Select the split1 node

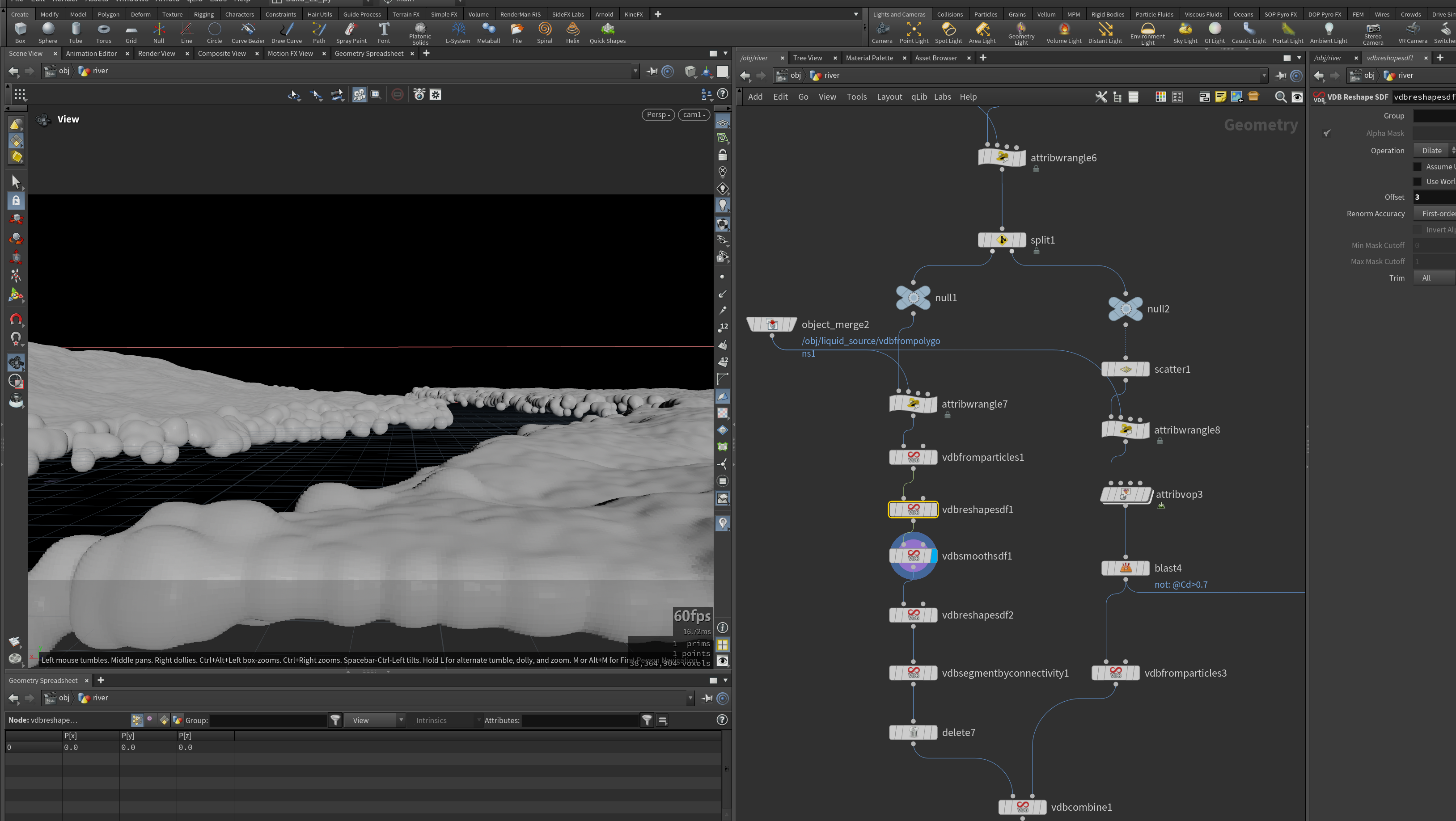coord(1002,240)
